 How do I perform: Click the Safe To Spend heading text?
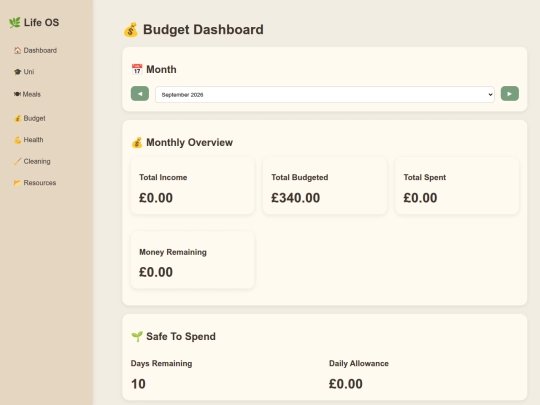pyautogui.click(x=181, y=336)
